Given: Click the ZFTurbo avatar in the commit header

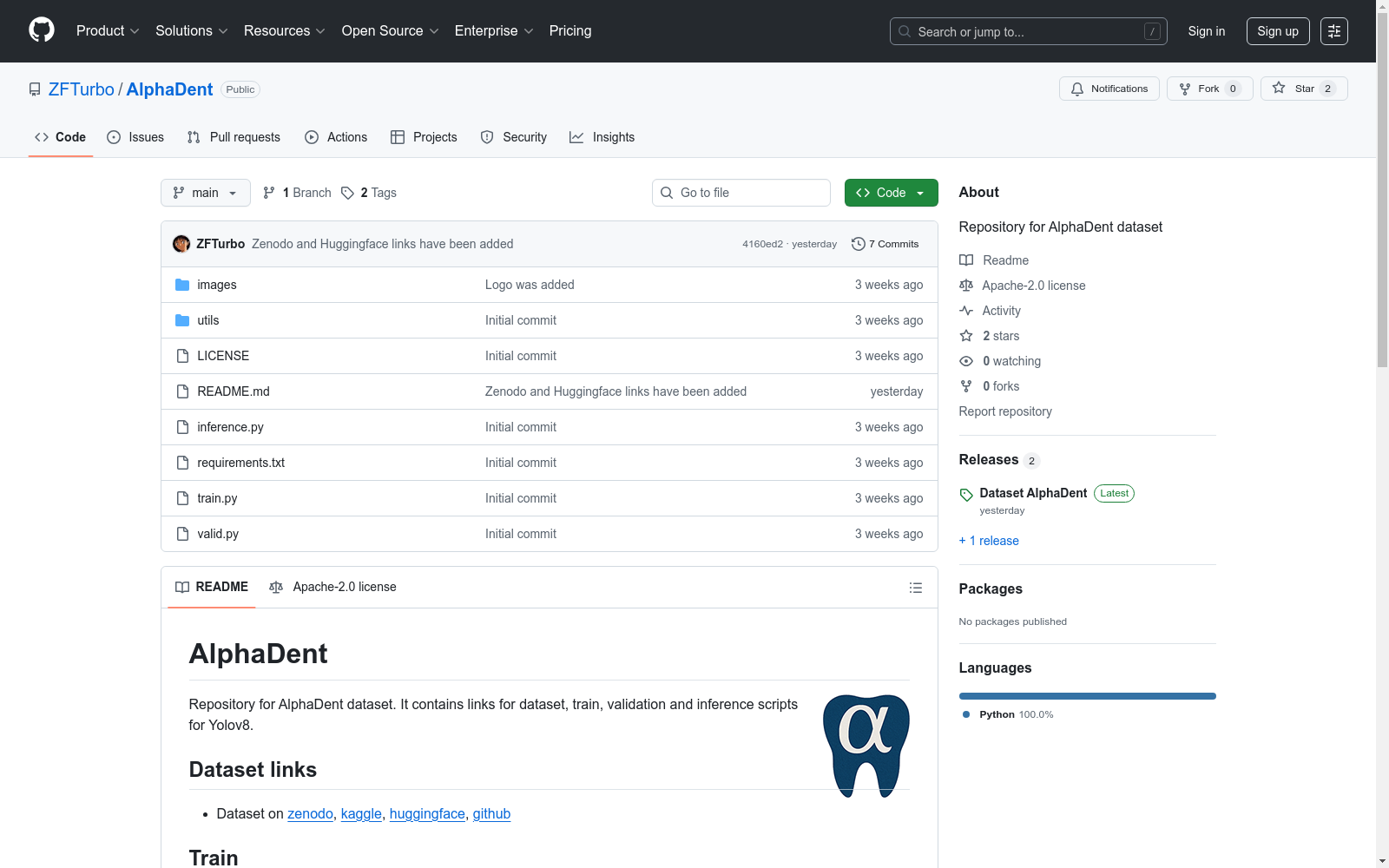Looking at the screenshot, I should tap(181, 244).
